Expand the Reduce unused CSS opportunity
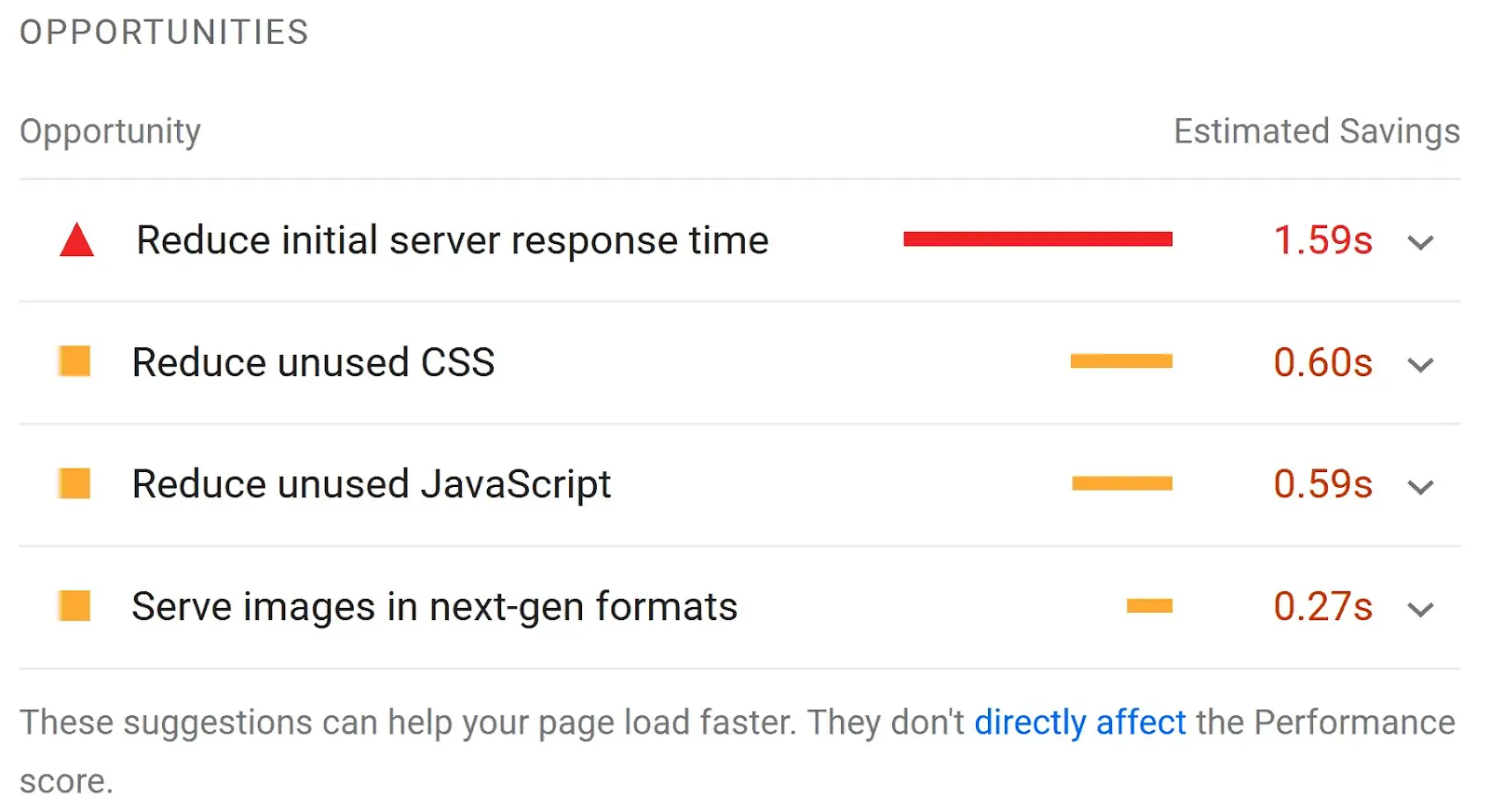 click(x=1420, y=365)
